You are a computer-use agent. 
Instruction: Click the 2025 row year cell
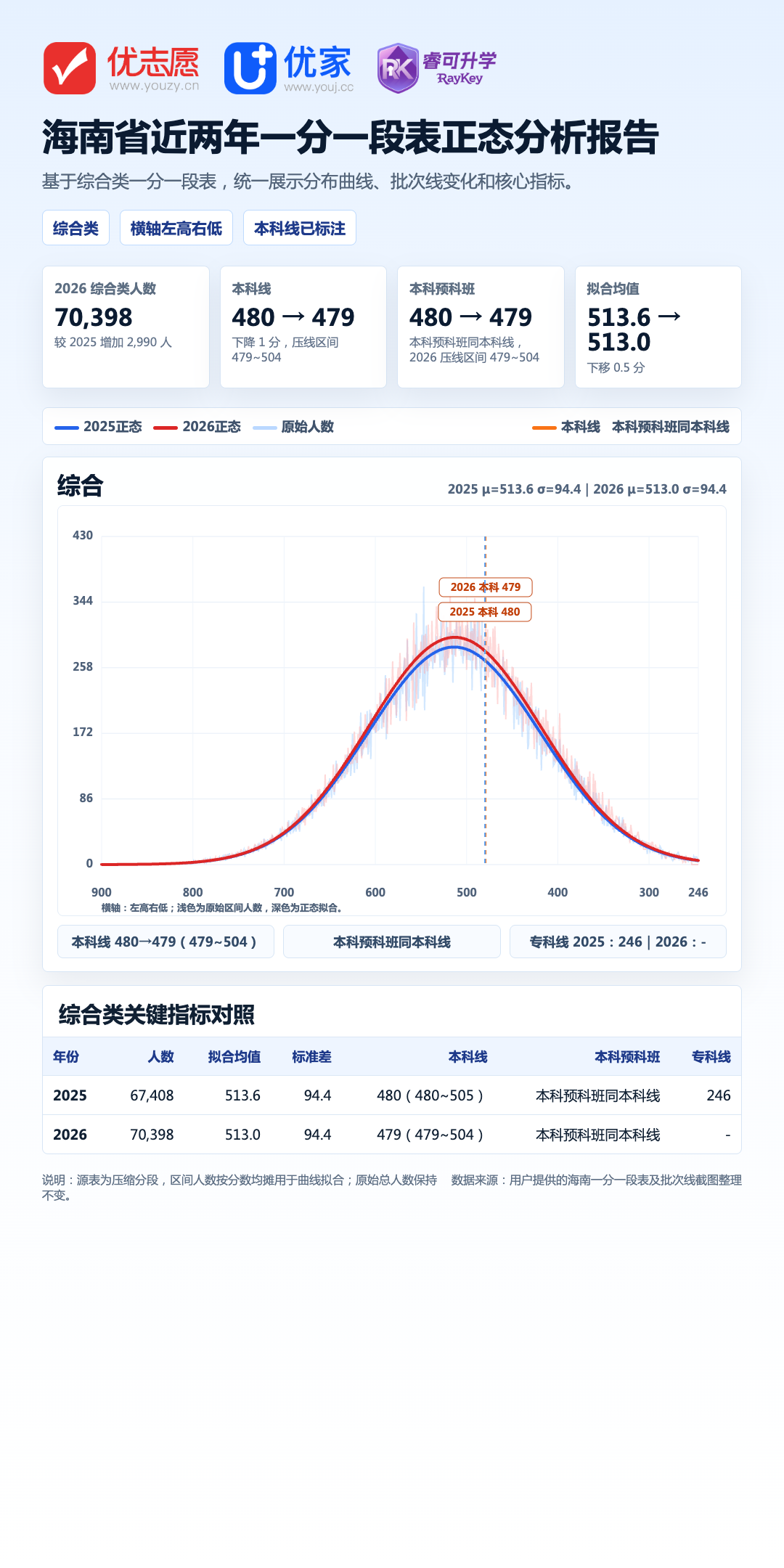click(x=70, y=1095)
